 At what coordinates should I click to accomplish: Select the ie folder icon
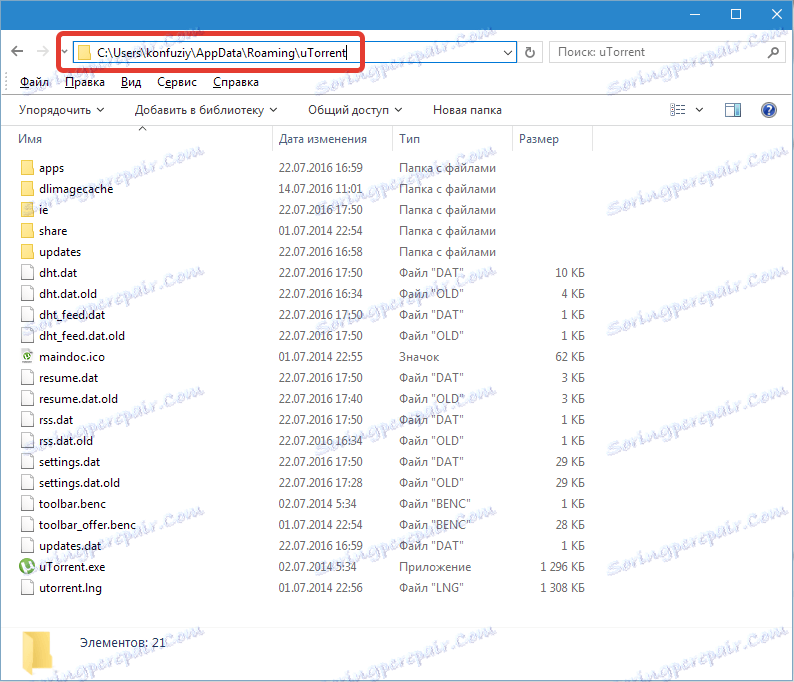click(x=27, y=210)
